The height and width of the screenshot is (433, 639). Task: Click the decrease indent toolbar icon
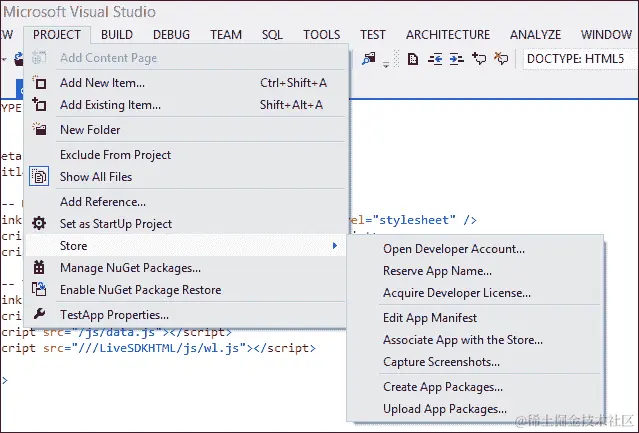(435, 59)
